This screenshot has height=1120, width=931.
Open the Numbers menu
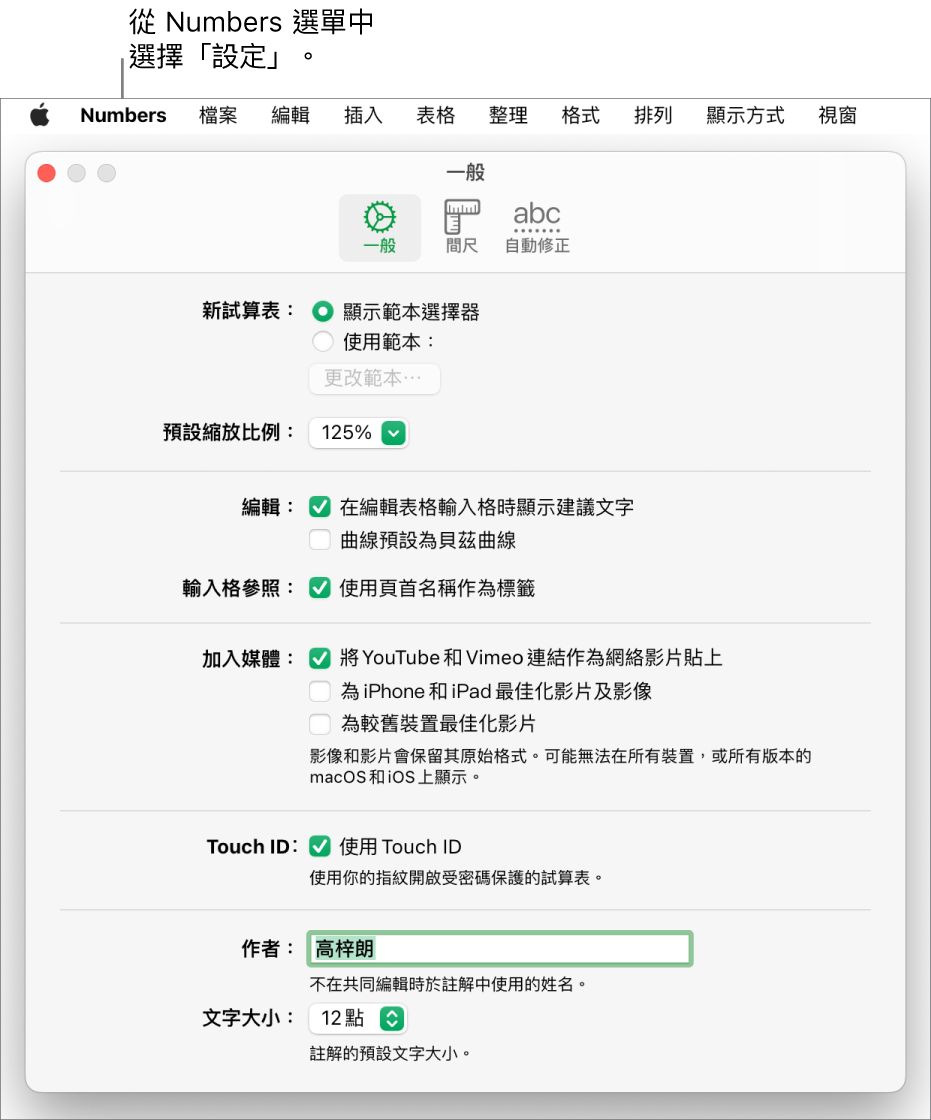tap(123, 115)
